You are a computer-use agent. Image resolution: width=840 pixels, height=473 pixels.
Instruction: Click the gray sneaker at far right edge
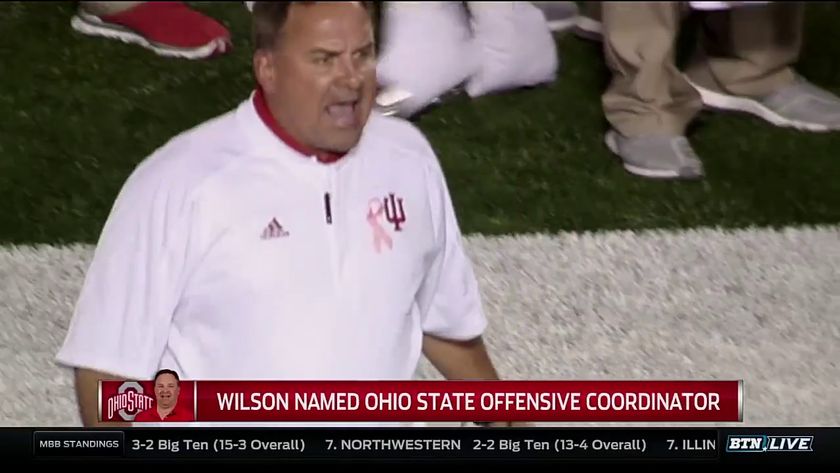pyautogui.click(x=771, y=102)
